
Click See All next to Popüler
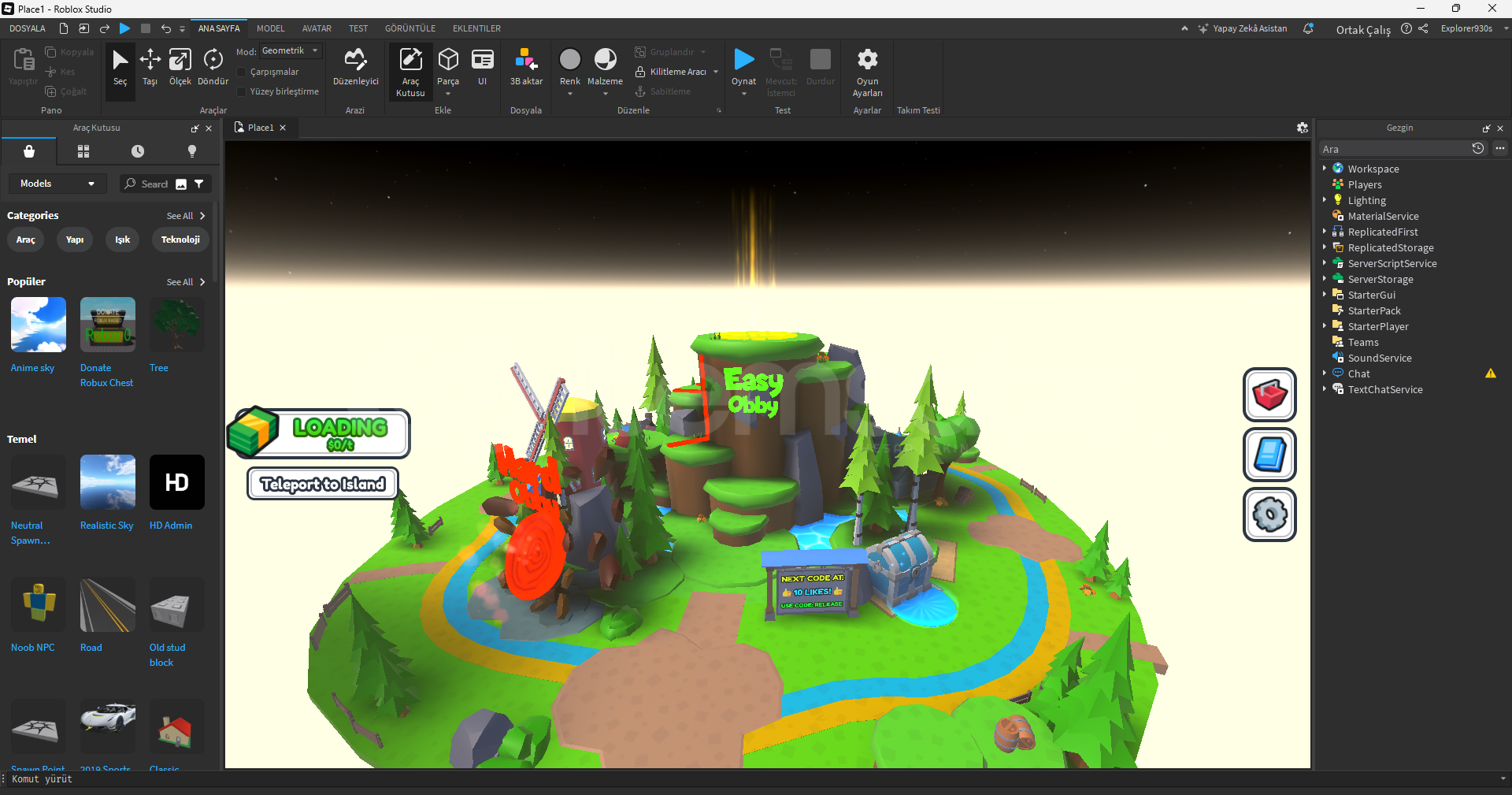click(186, 282)
